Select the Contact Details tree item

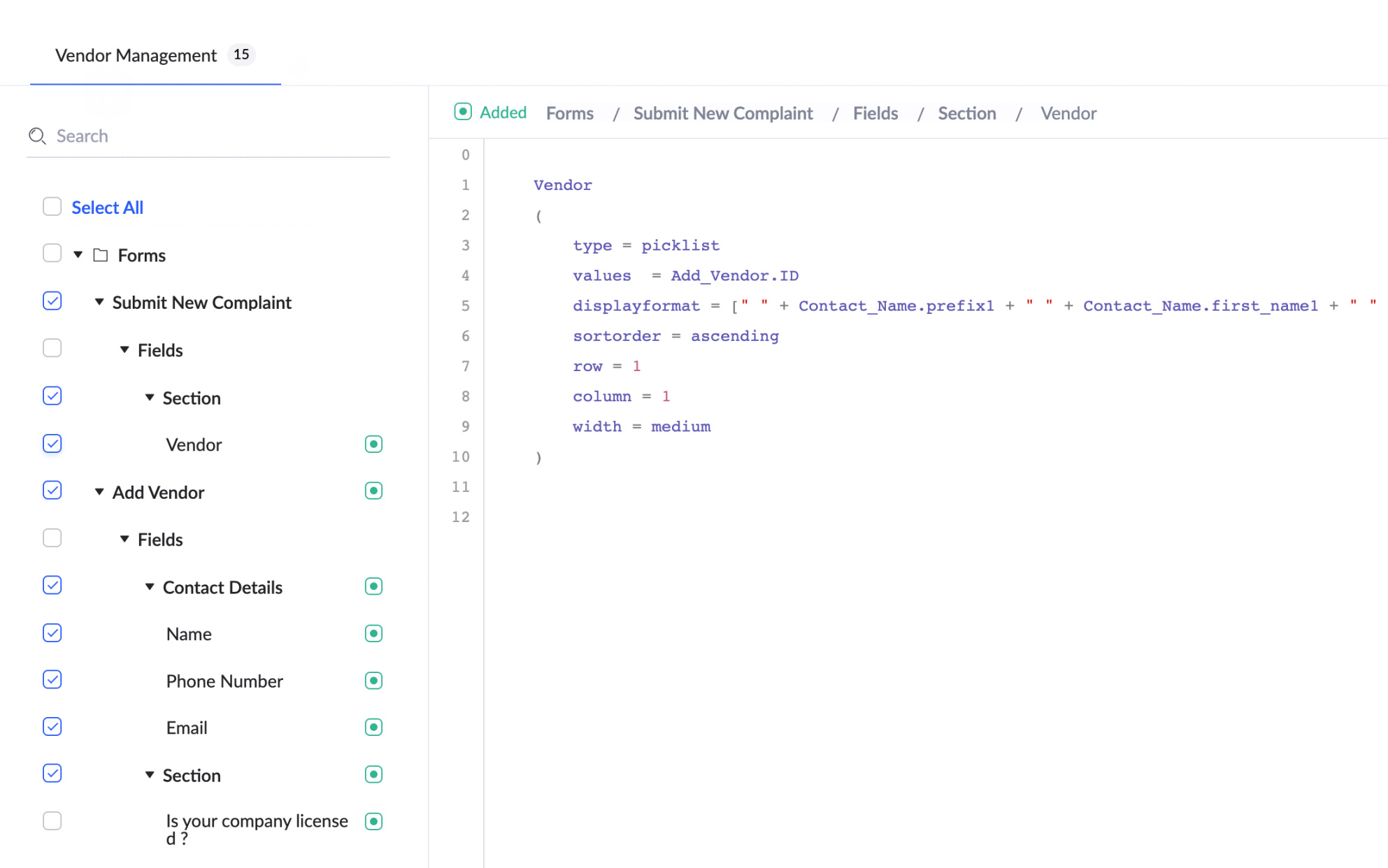[x=222, y=587]
